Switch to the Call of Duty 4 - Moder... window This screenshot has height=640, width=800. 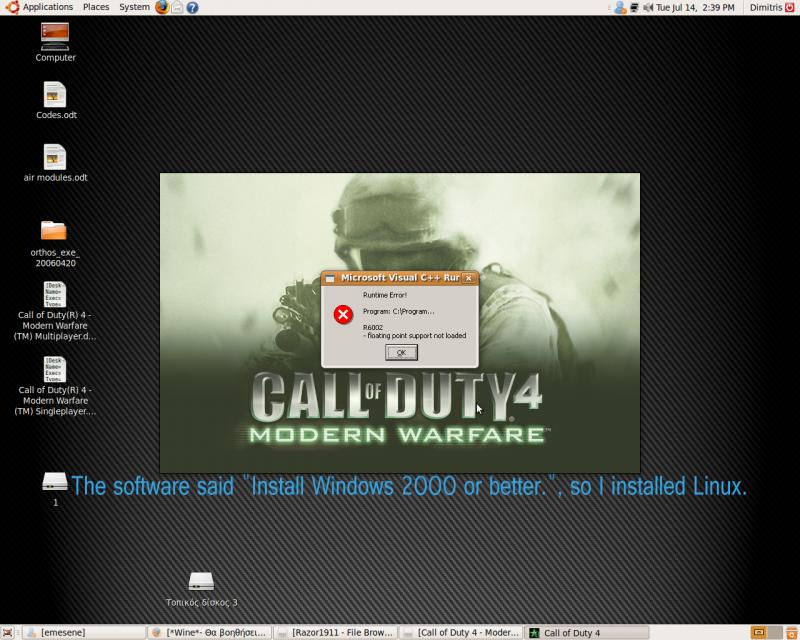pyautogui.click(x=461, y=633)
